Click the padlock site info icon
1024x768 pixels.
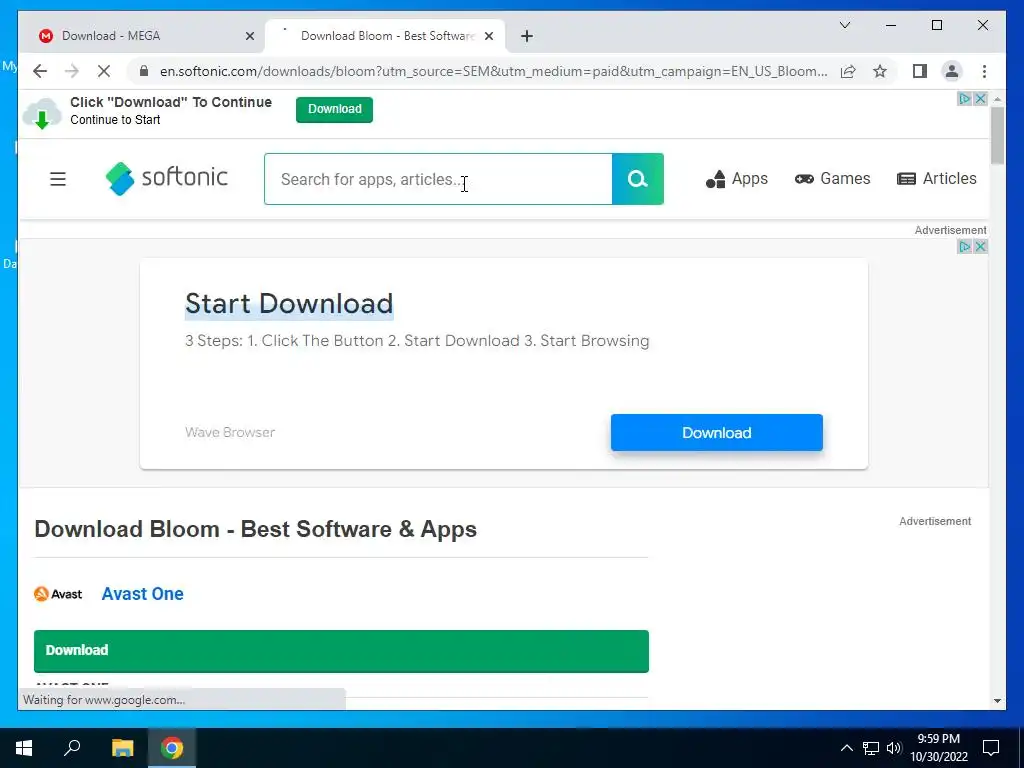point(144,71)
